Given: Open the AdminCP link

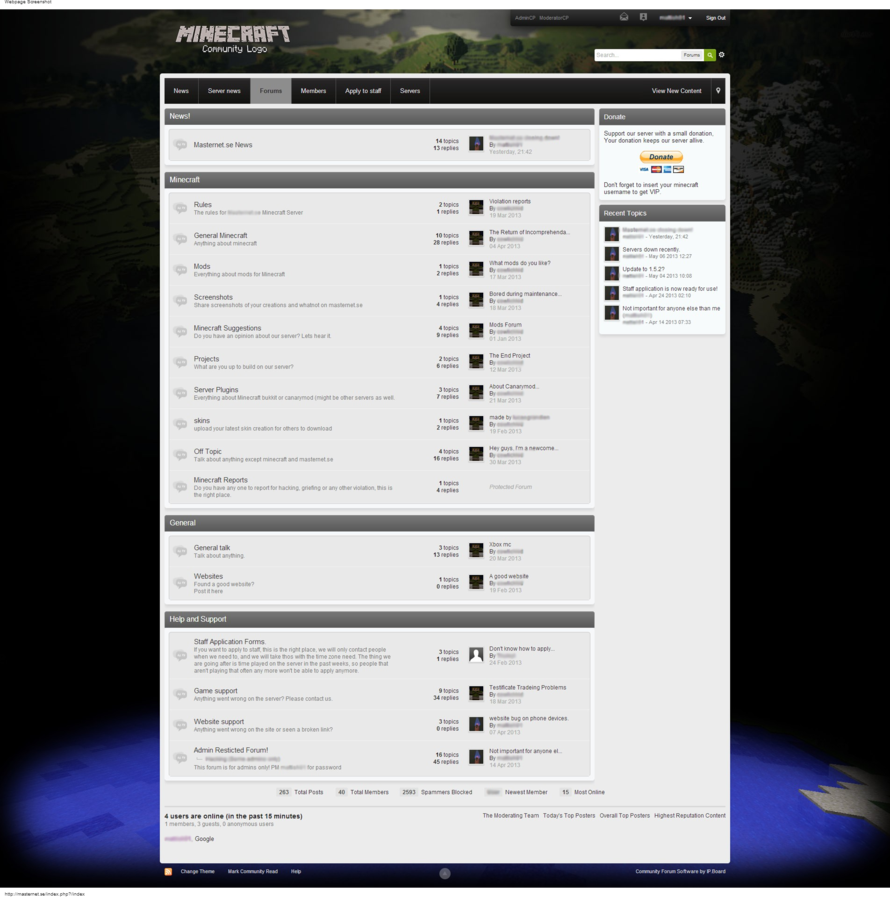Looking at the screenshot, I should pos(525,18).
